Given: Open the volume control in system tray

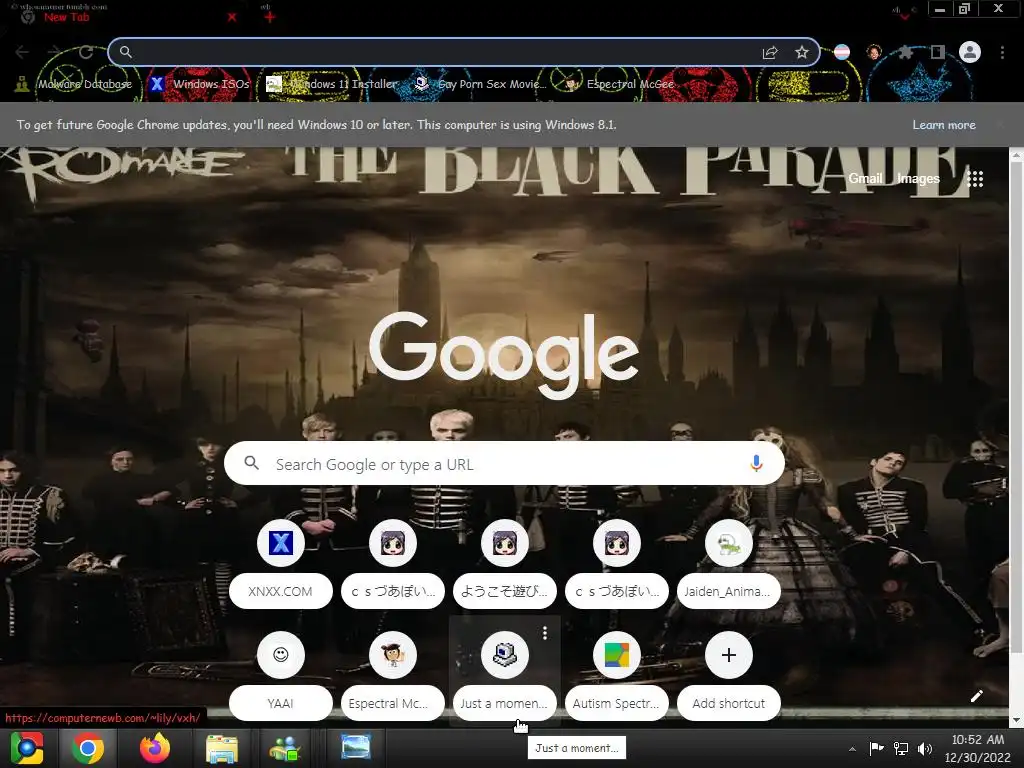Looking at the screenshot, I should (x=925, y=748).
